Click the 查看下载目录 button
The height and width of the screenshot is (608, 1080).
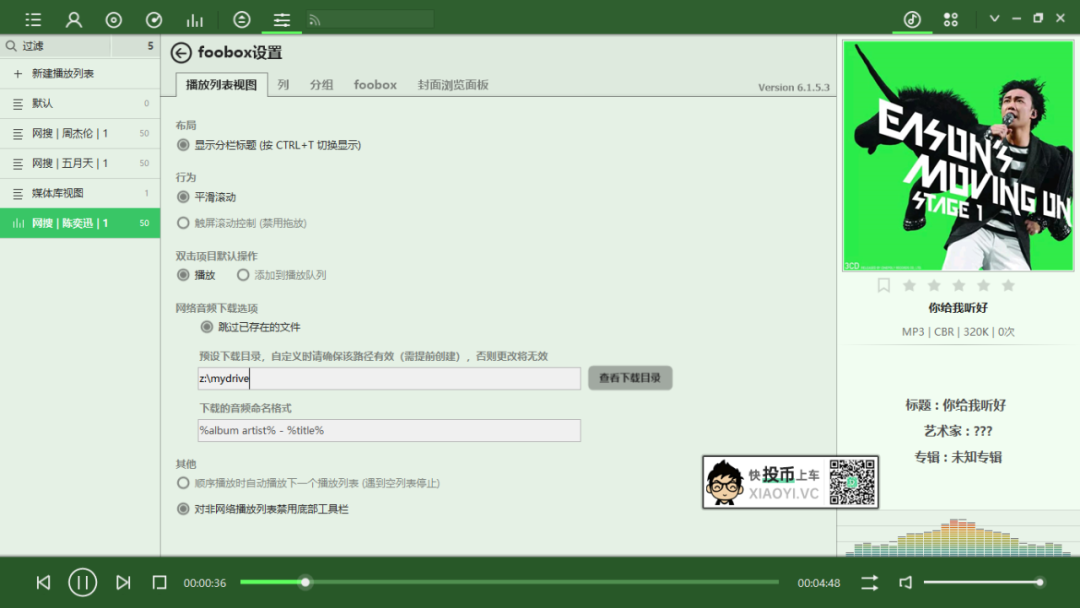point(630,377)
